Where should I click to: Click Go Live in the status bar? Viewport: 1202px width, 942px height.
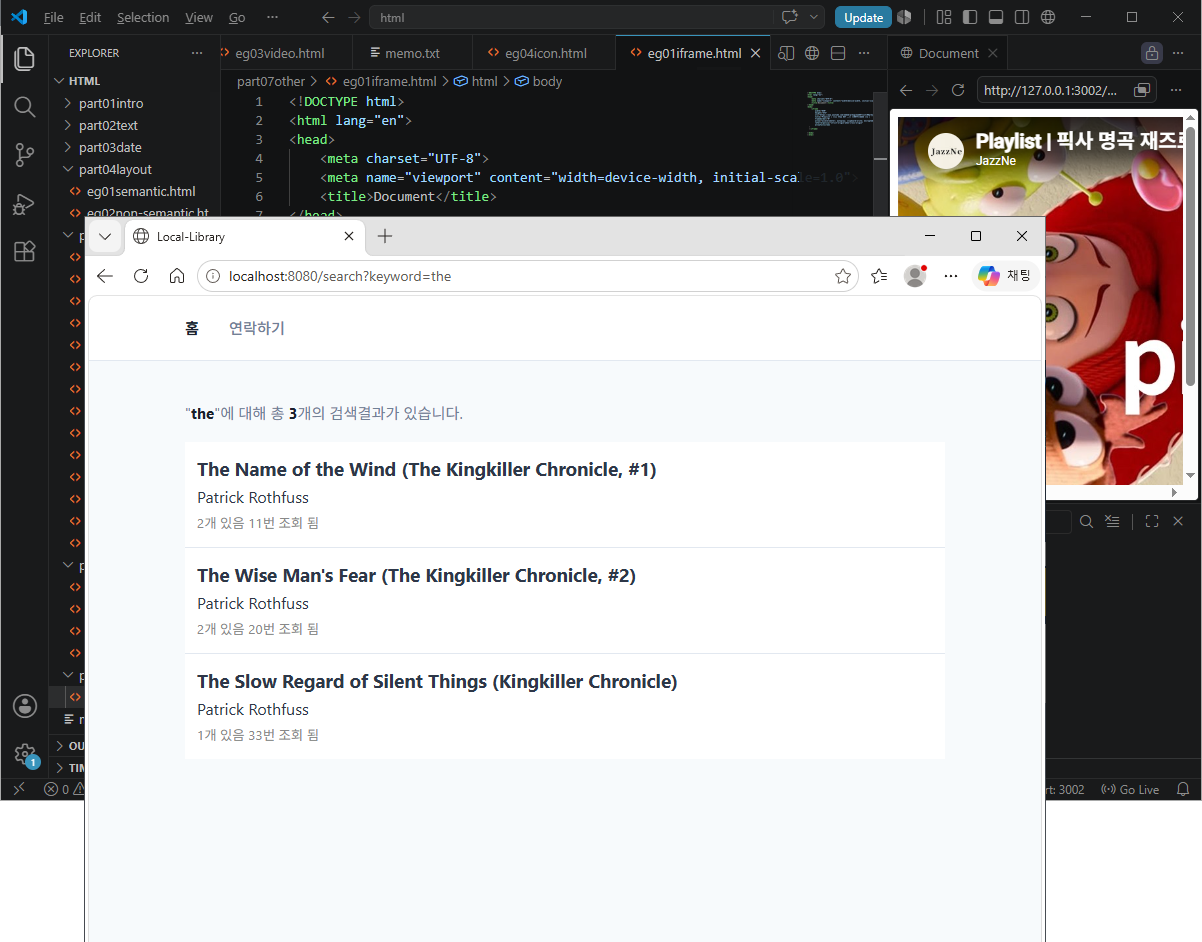pos(1130,789)
